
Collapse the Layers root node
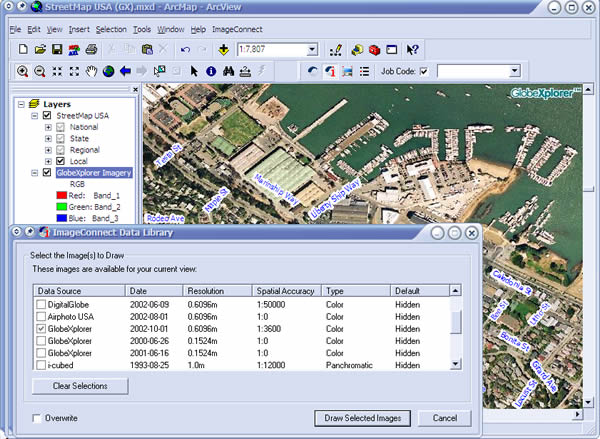[21, 104]
